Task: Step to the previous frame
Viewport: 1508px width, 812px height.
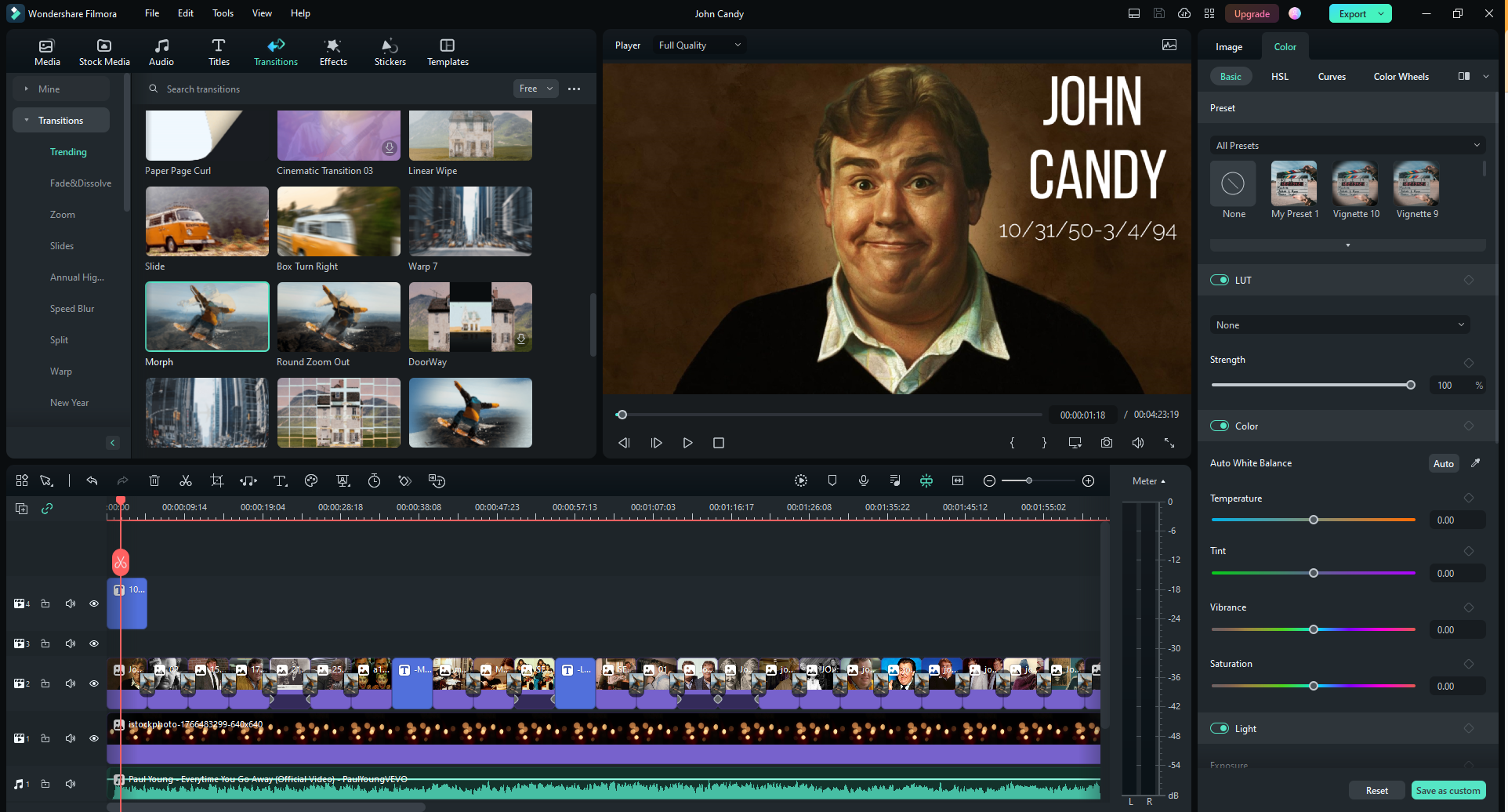Action: tap(624, 443)
